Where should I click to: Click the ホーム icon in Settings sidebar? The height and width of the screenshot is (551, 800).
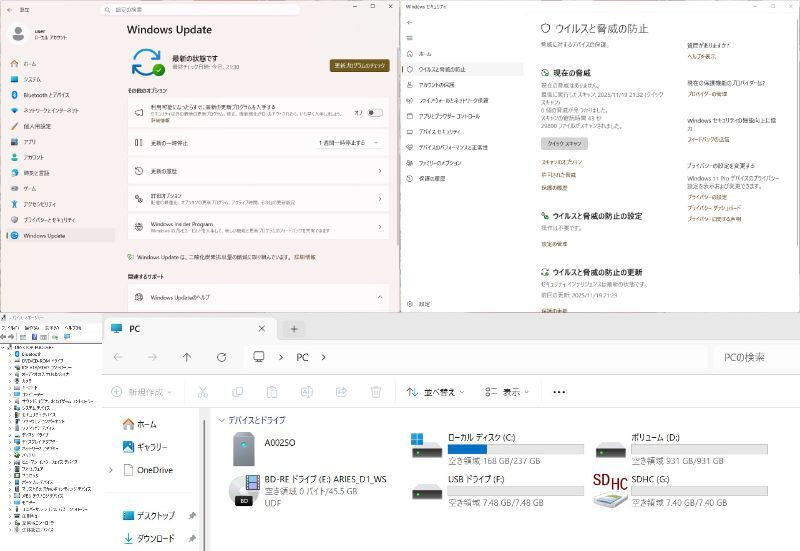point(14,64)
